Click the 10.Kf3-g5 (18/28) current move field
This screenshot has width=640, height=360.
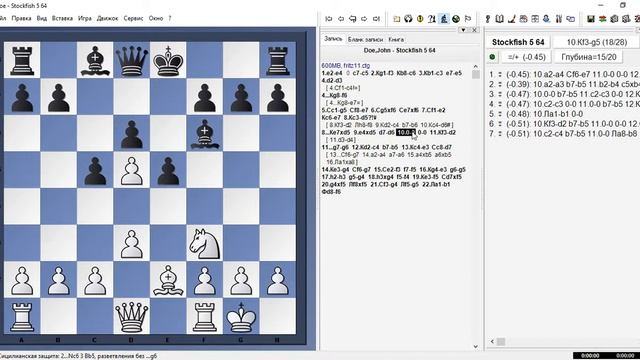[x=596, y=42]
